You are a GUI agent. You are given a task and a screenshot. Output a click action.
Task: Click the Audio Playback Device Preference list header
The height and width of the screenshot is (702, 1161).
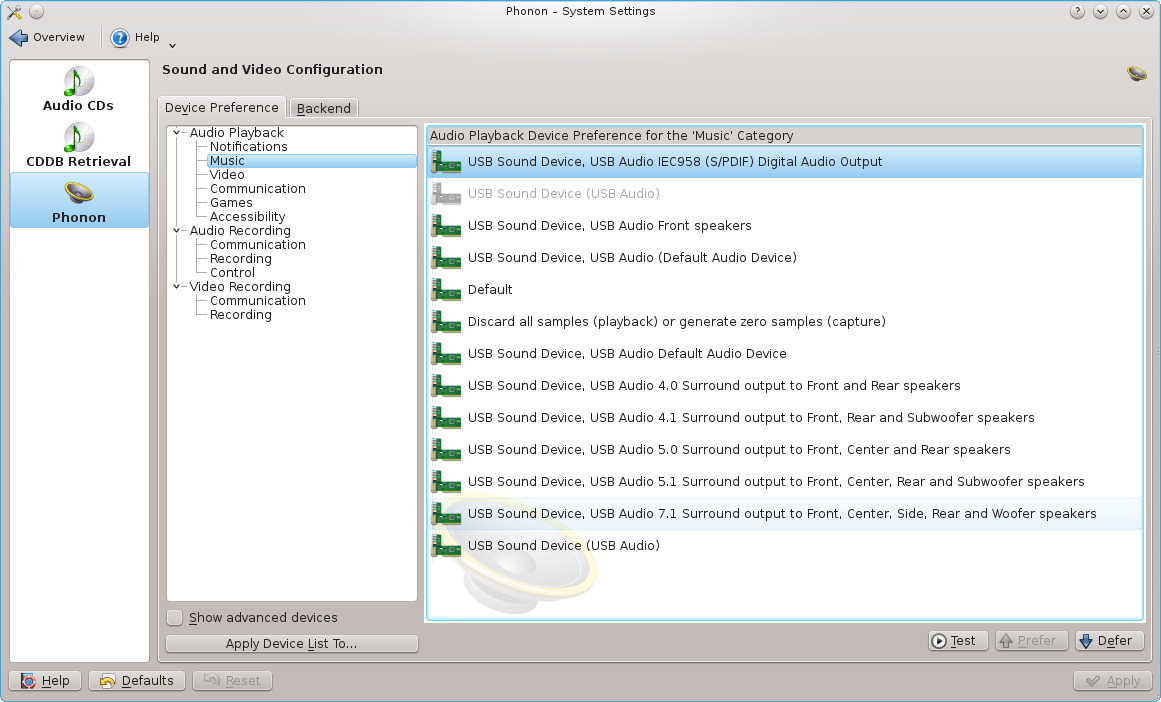pyautogui.click(x=785, y=136)
